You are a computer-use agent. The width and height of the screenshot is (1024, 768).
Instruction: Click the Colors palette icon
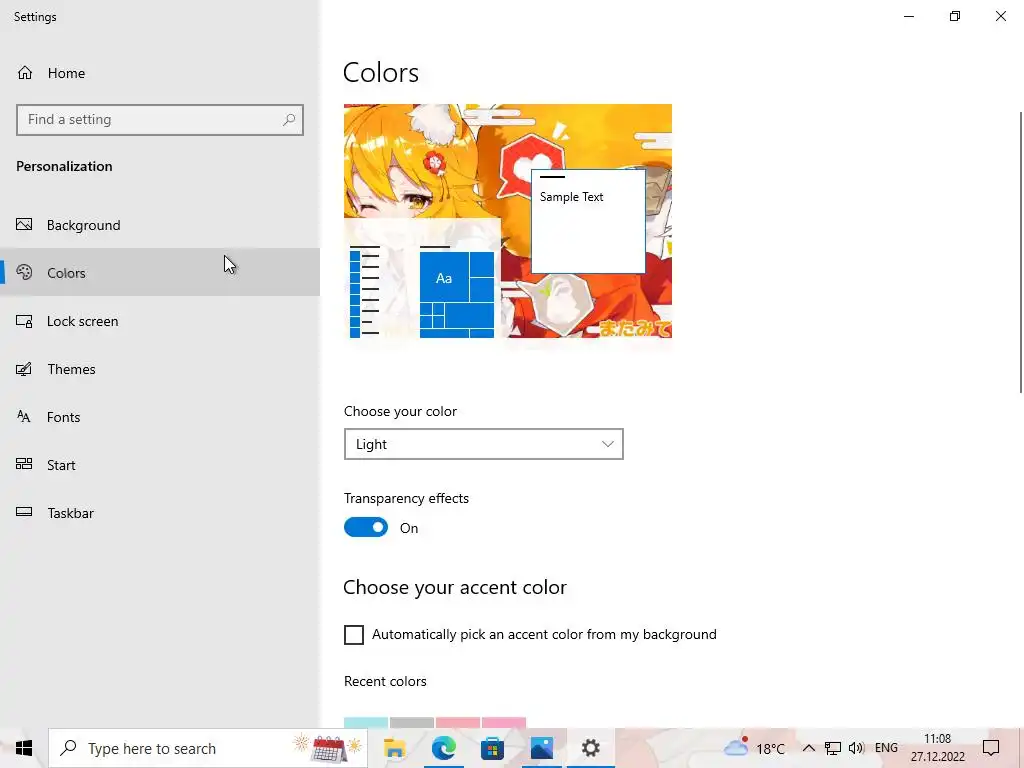click(24, 272)
